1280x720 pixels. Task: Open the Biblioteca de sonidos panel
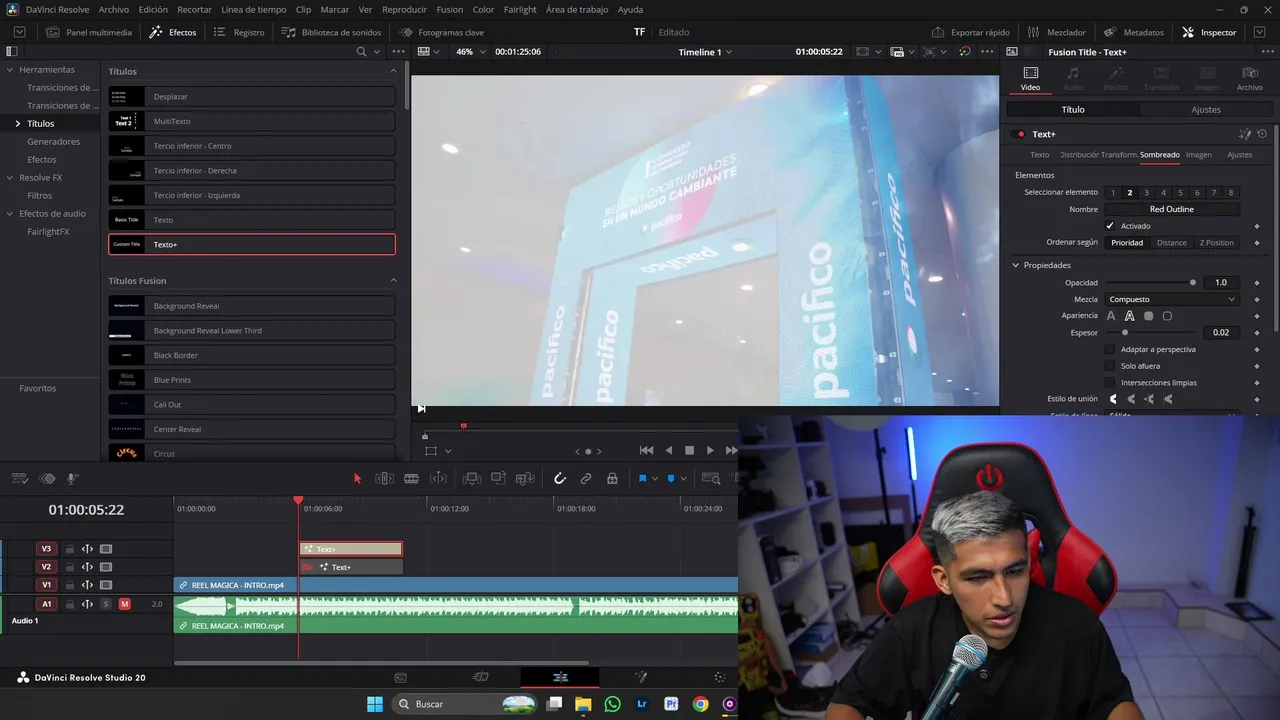[331, 32]
